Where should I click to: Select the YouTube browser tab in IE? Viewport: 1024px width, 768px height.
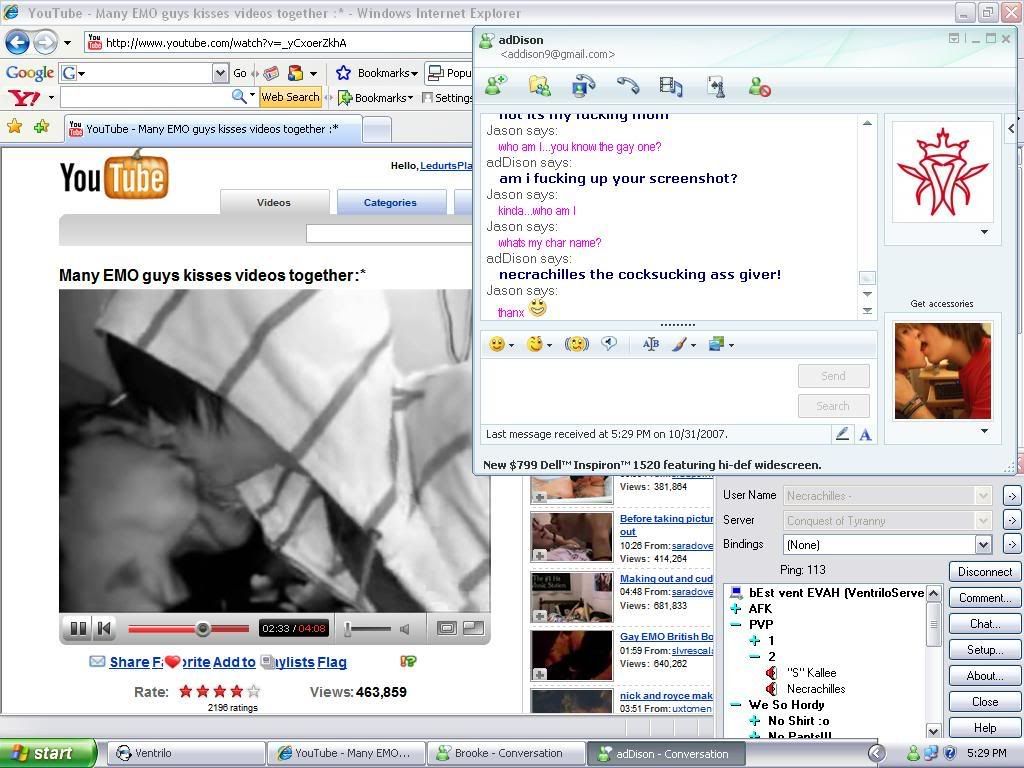pyautogui.click(x=213, y=129)
